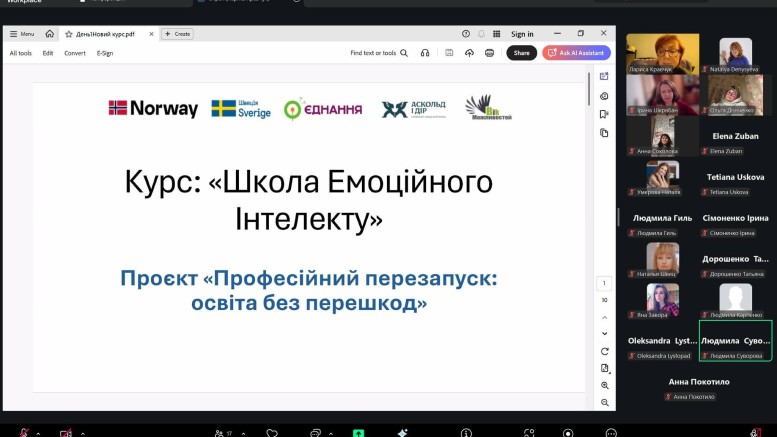Go to the Acrobat Home icon

click(x=50, y=34)
